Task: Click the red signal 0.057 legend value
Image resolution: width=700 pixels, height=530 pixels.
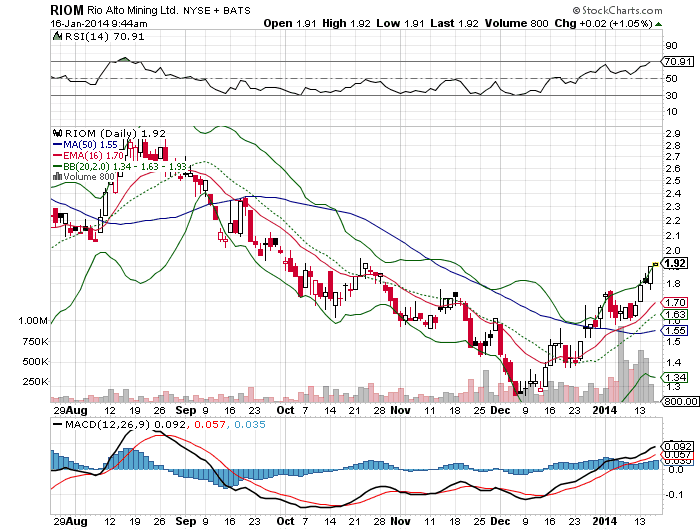Action: pos(209,425)
